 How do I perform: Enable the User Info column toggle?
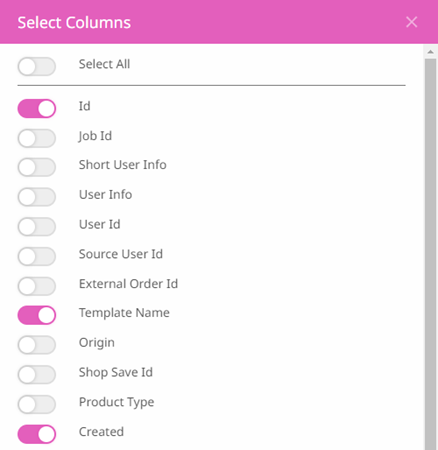click(x=37, y=197)
